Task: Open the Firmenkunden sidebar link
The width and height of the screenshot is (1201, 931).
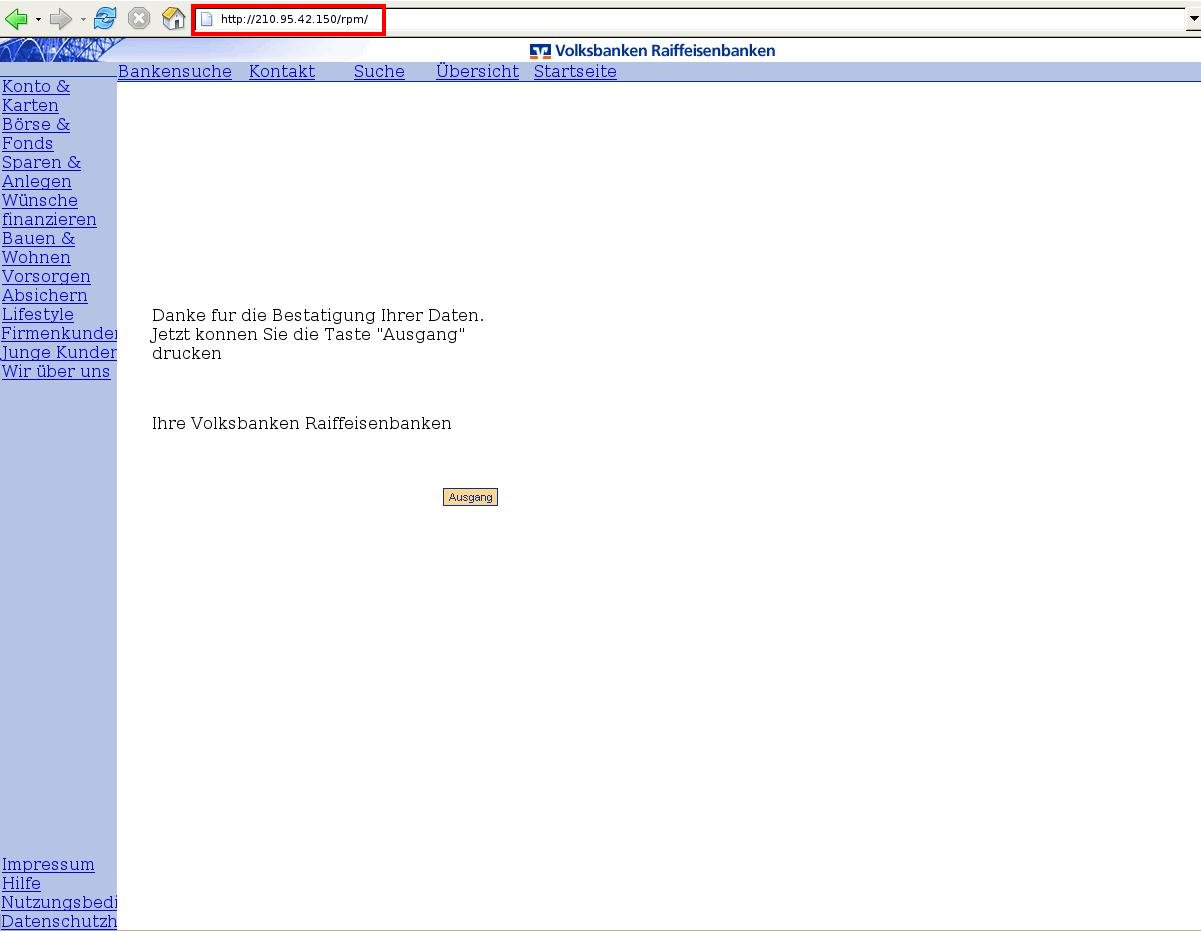Action: point(59,334)
